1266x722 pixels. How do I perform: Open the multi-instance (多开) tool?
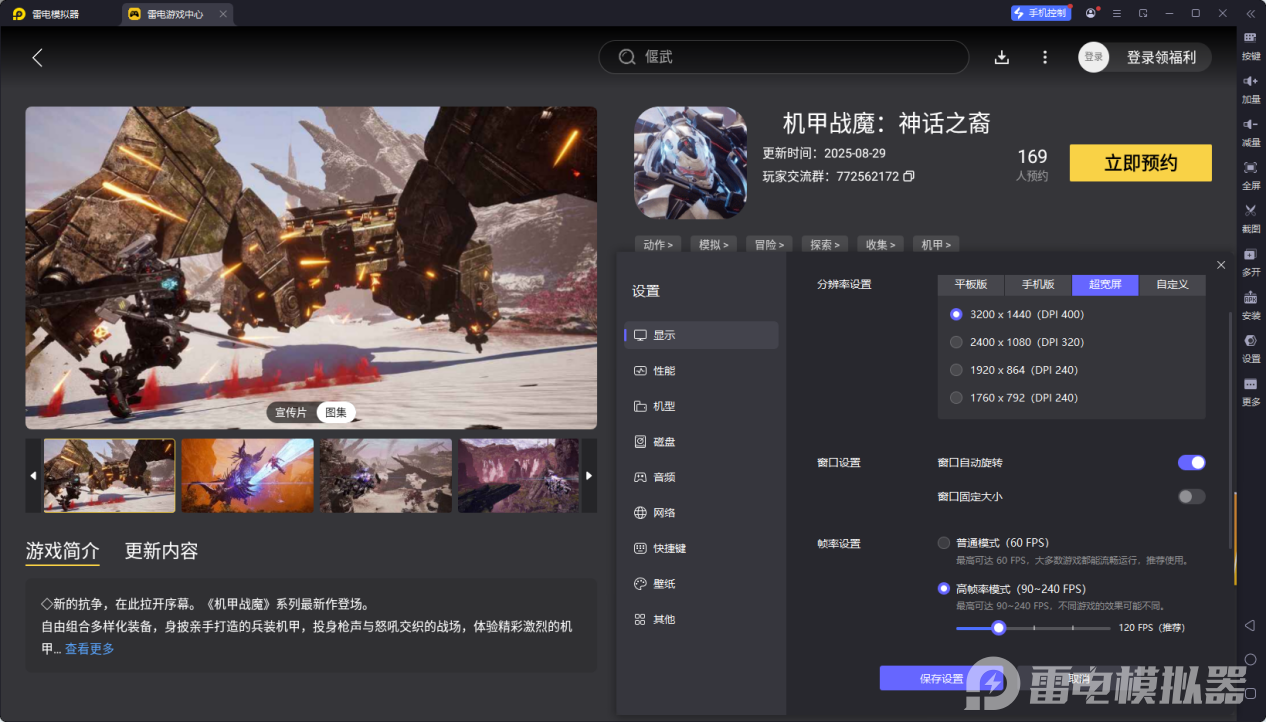(x=1250, y=255)
